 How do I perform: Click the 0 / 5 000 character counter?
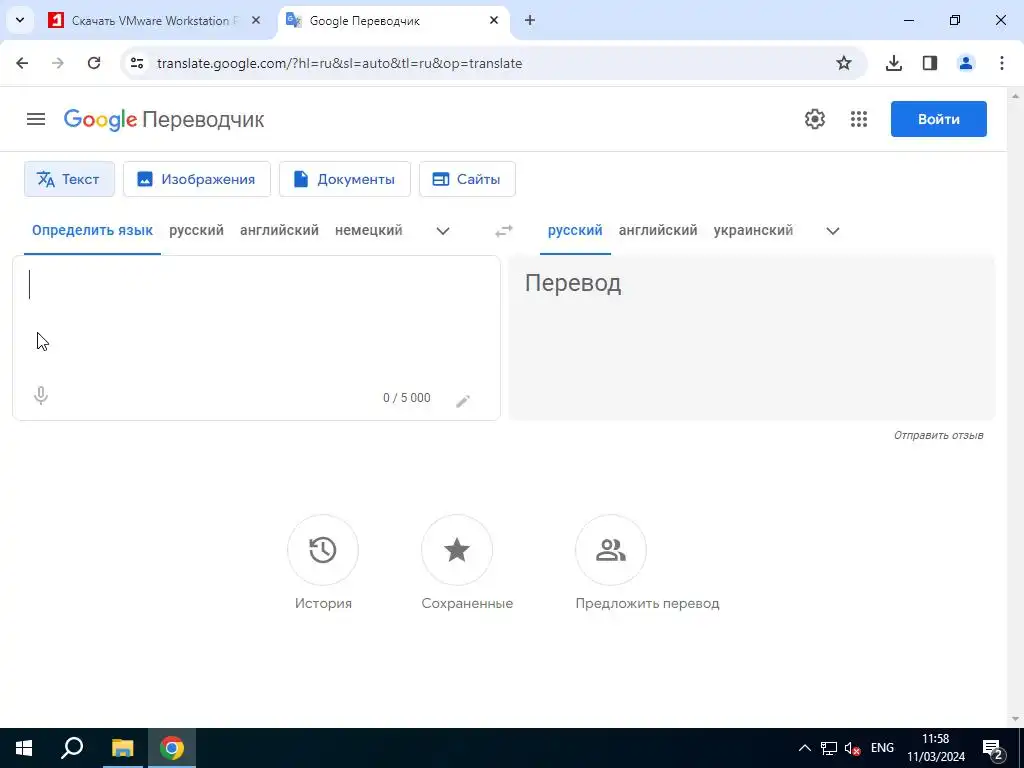pos(407,398)
